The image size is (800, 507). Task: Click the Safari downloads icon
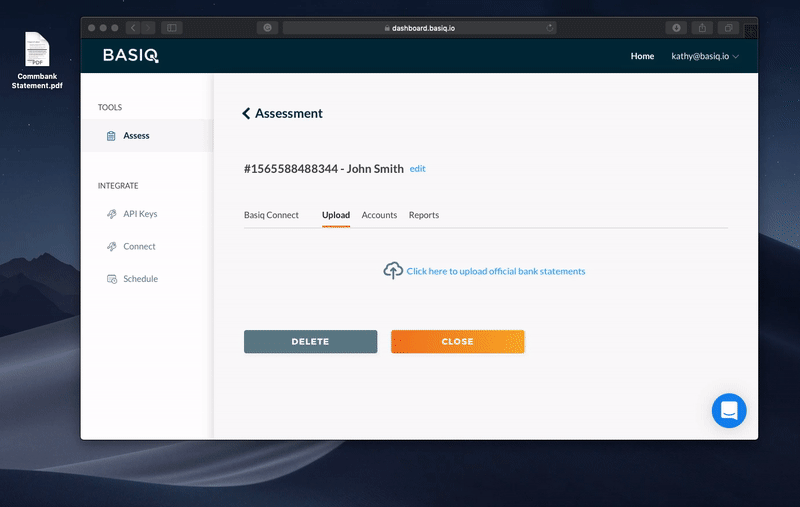(x=676, y=28)
